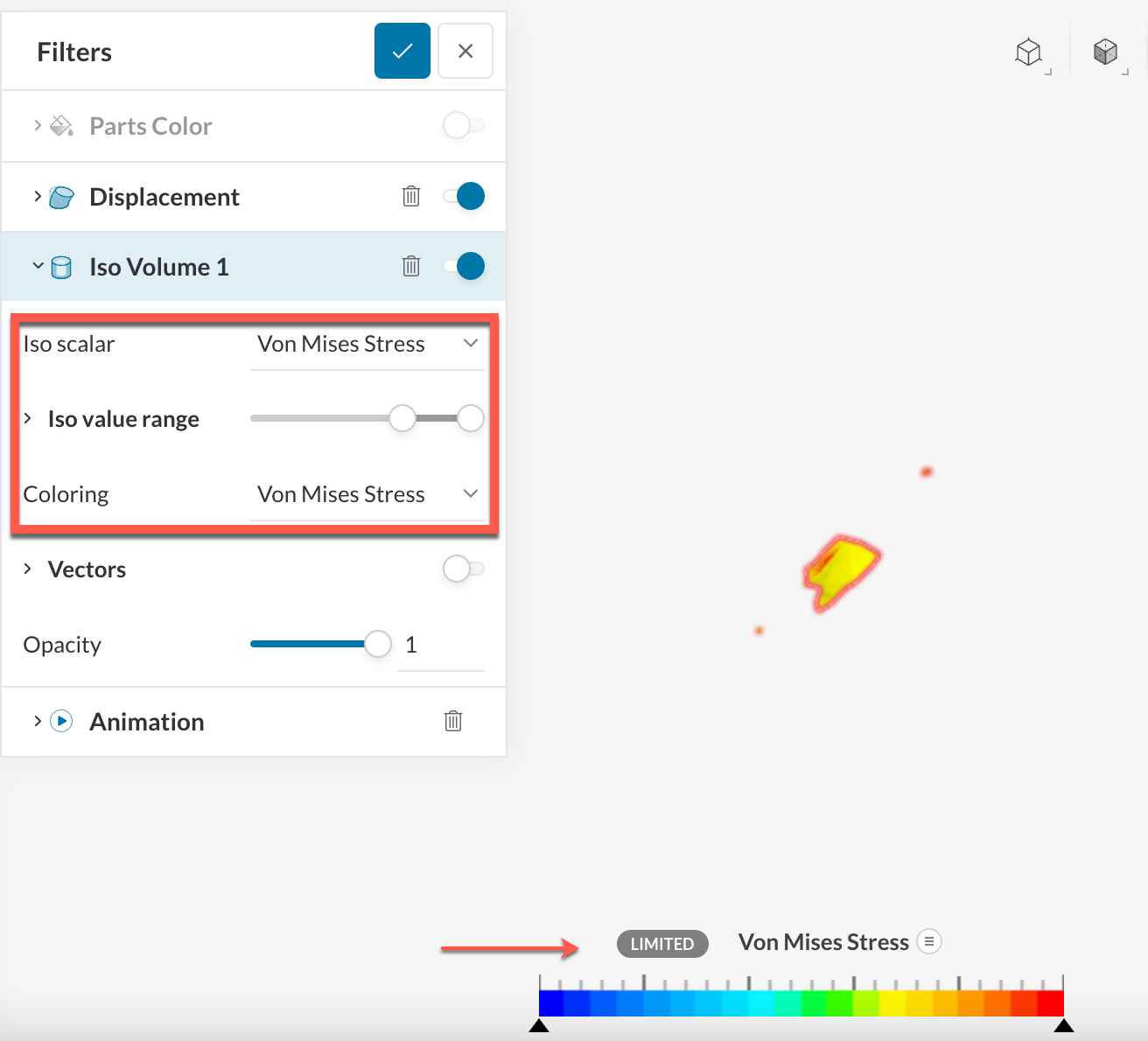This screenshot has width=1148, height=1041.
Task: Click the Opacity value input field
Action: pos(441,646)
